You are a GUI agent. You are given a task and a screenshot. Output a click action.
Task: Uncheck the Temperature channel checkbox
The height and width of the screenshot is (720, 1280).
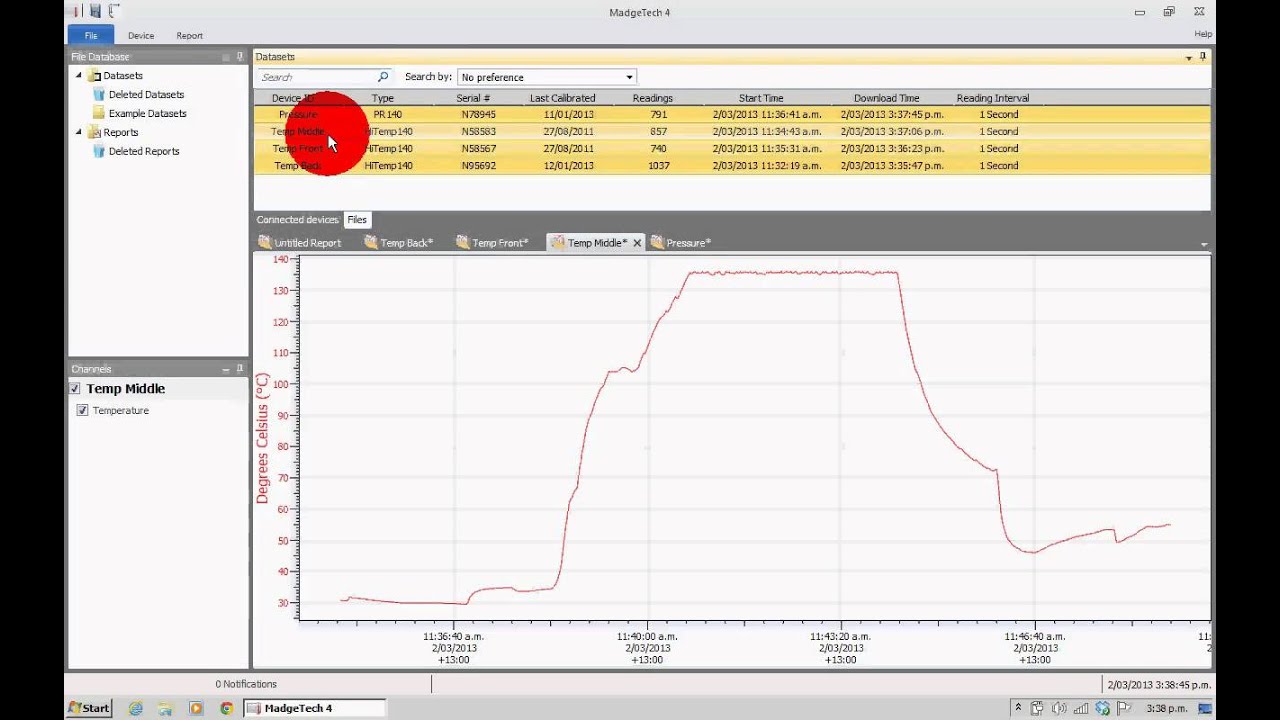[x=82, y=410]
